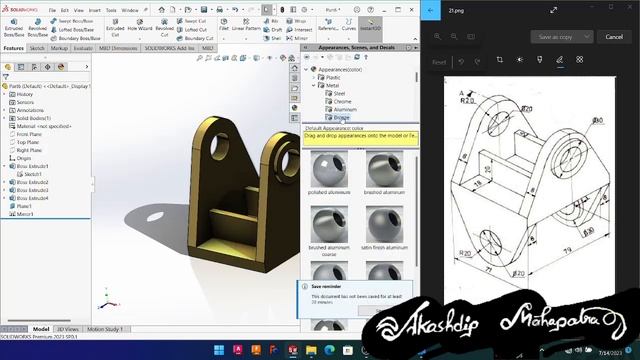
Task: Select the Steel appearance folder
Action: (x=335, y=93)
